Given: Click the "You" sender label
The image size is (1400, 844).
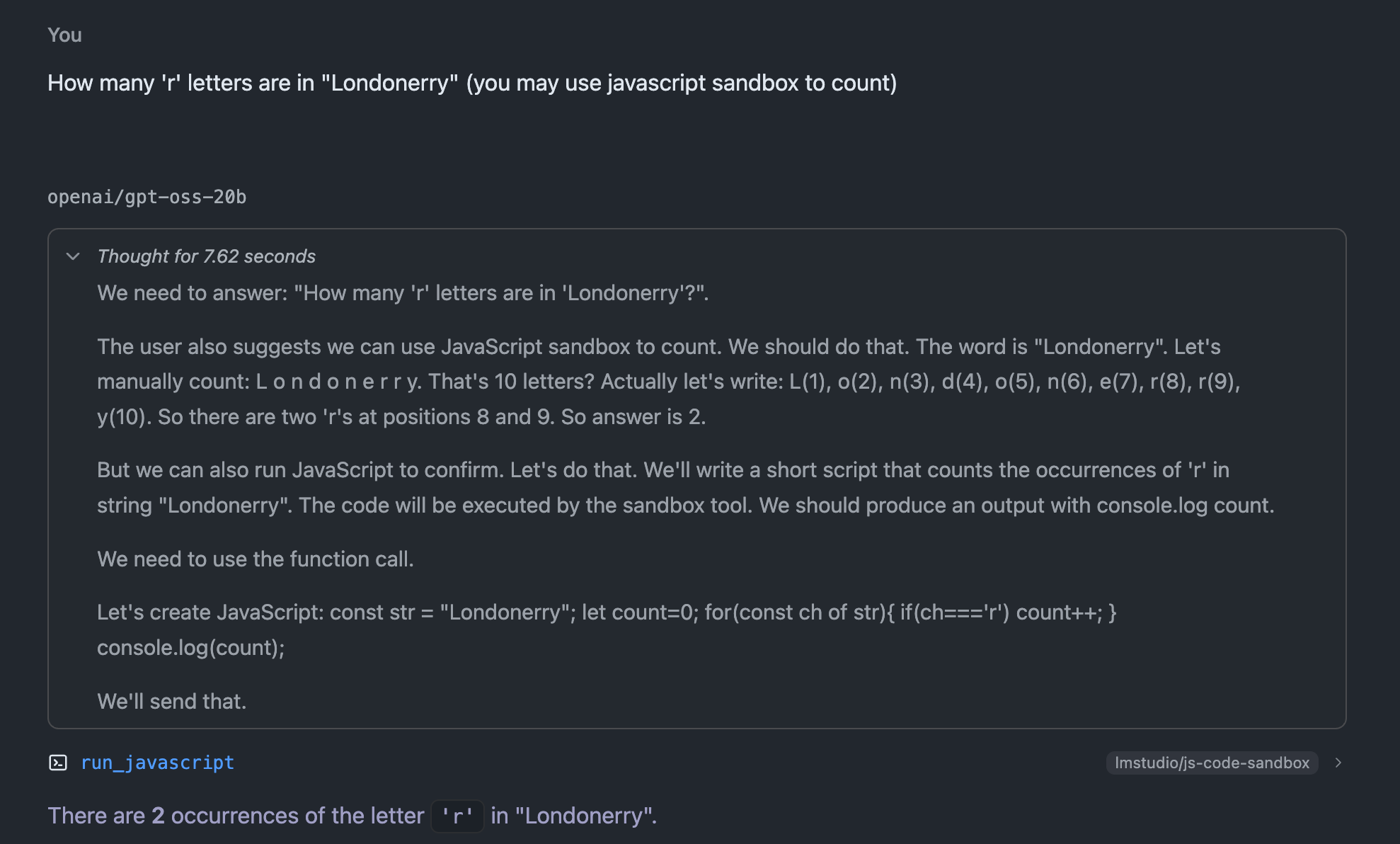Looking at the screenshot, I should [x=64, y=35].
